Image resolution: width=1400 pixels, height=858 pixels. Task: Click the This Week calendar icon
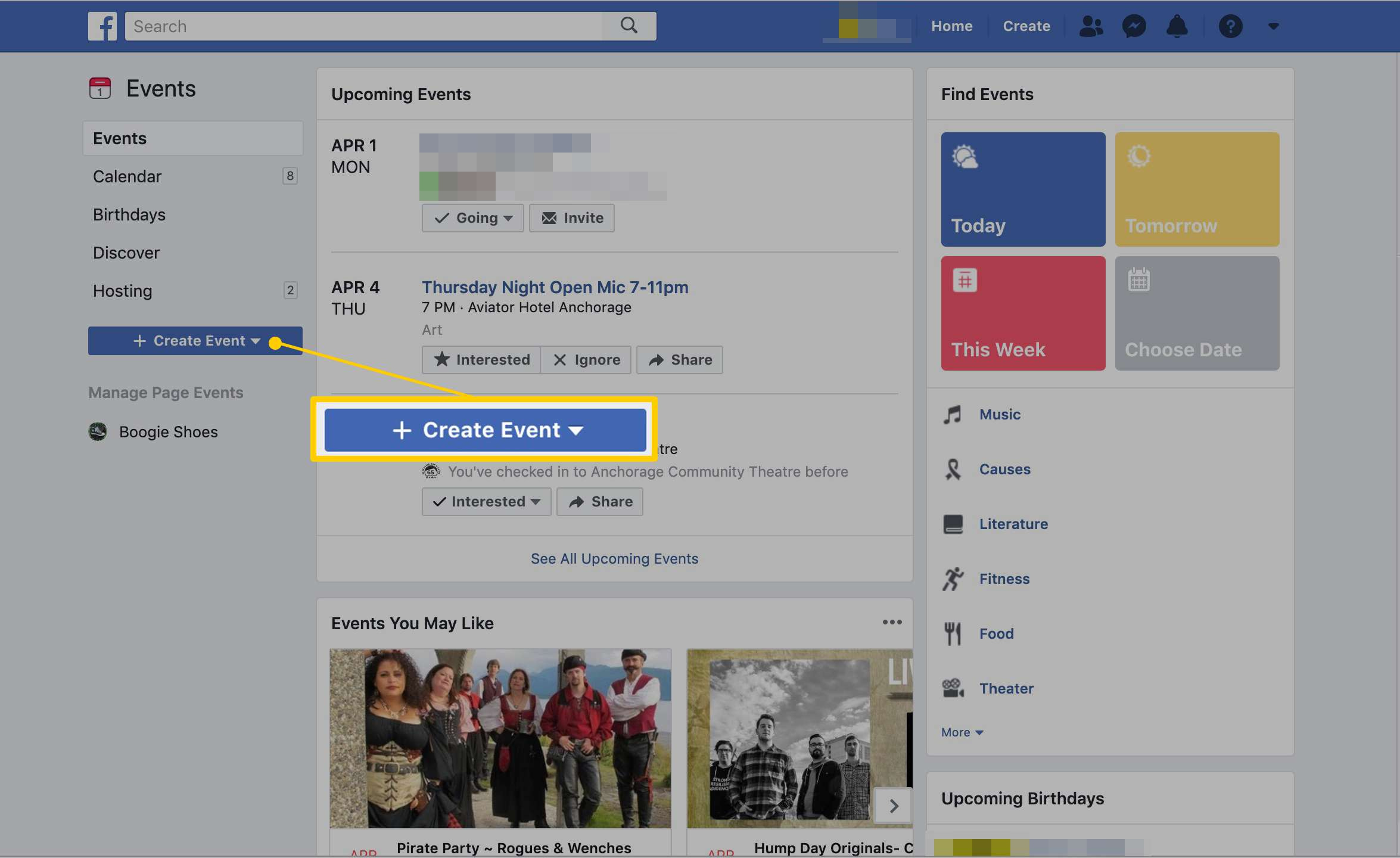[965, 280]
